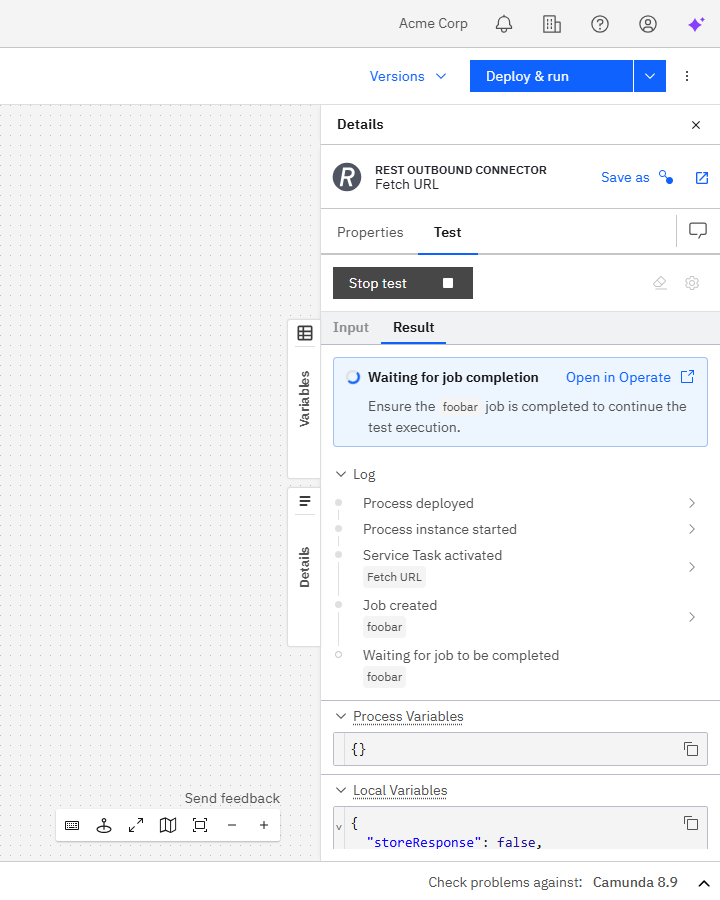Image resolution: width=720 pixels, height=900 pixels.
Task: Toggle fullscreen mode from the canvas controls
Action: coord(136,825)
